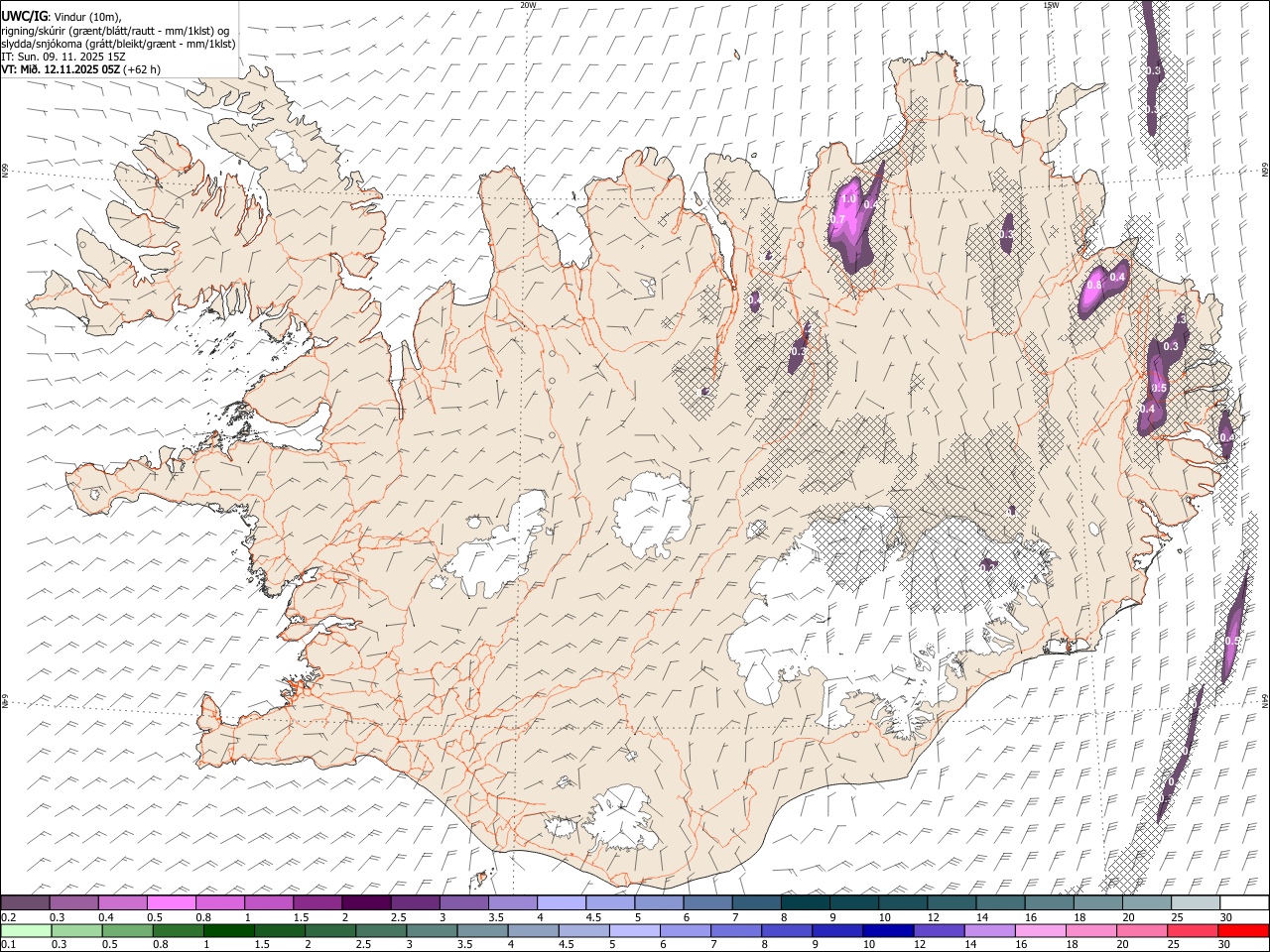Image resolution: width=1270 pixels, height=952 pixels.
Task: Click the '1.0' precipitation value on the map
Action: [848, 199]
